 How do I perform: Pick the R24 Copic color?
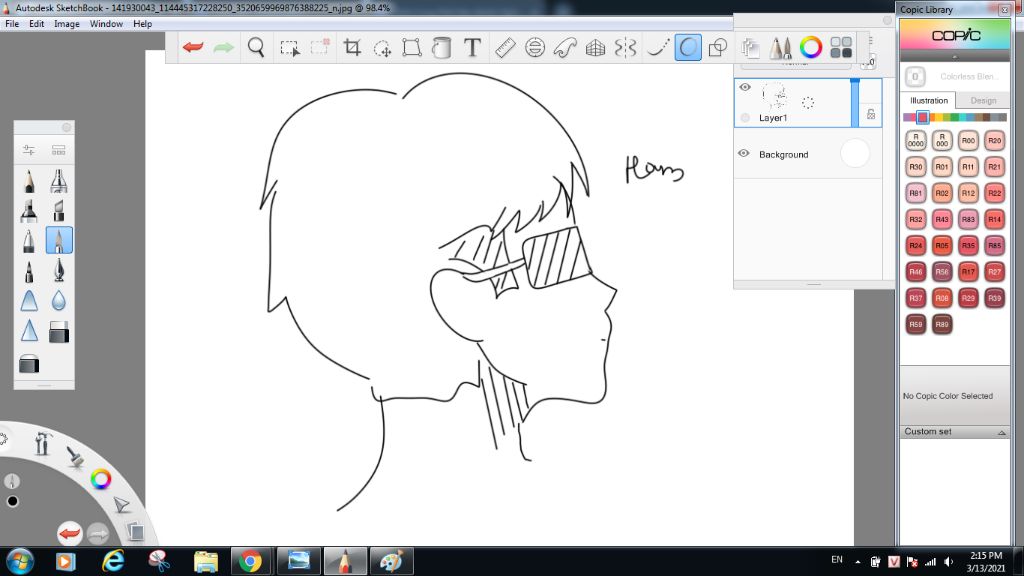(916, 246)
